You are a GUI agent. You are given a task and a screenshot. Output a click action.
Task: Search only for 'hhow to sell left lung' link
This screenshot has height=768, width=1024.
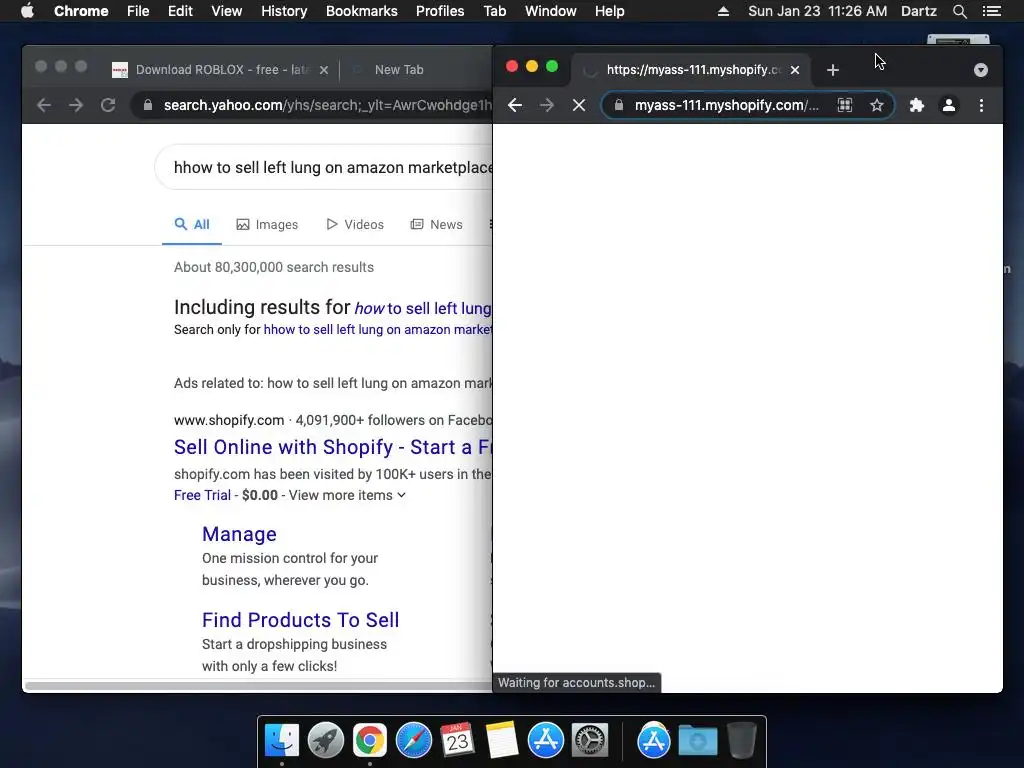pos(377,329)
